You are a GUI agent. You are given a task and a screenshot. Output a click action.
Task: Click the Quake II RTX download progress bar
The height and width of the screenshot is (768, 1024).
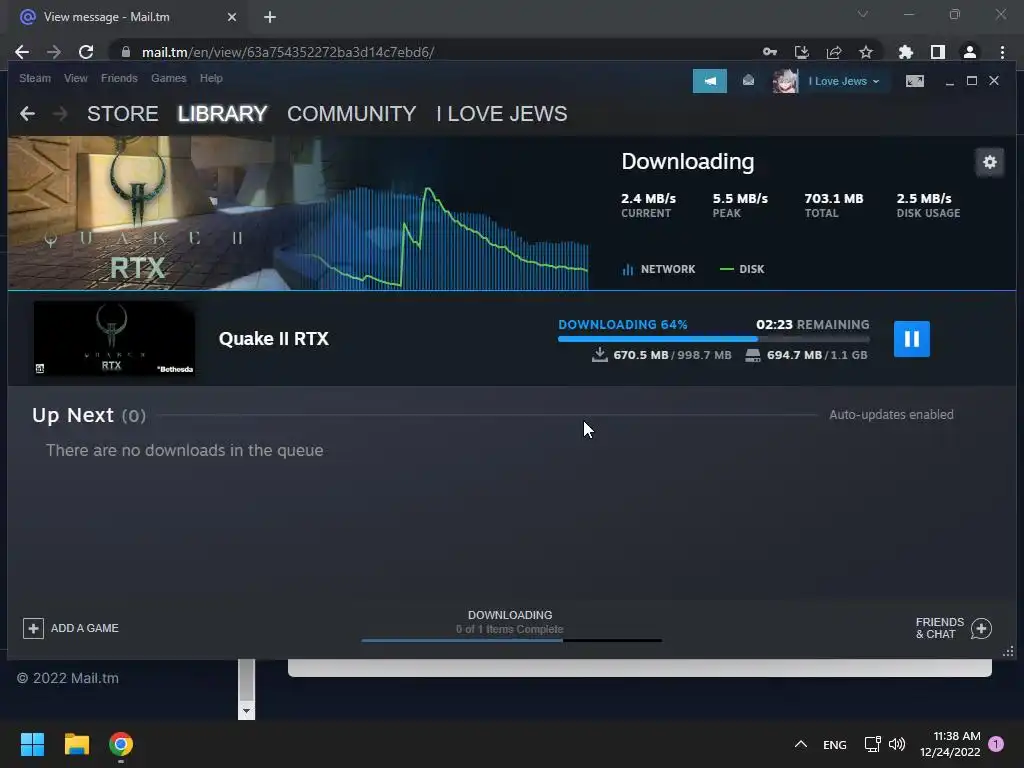coord(713,339)
